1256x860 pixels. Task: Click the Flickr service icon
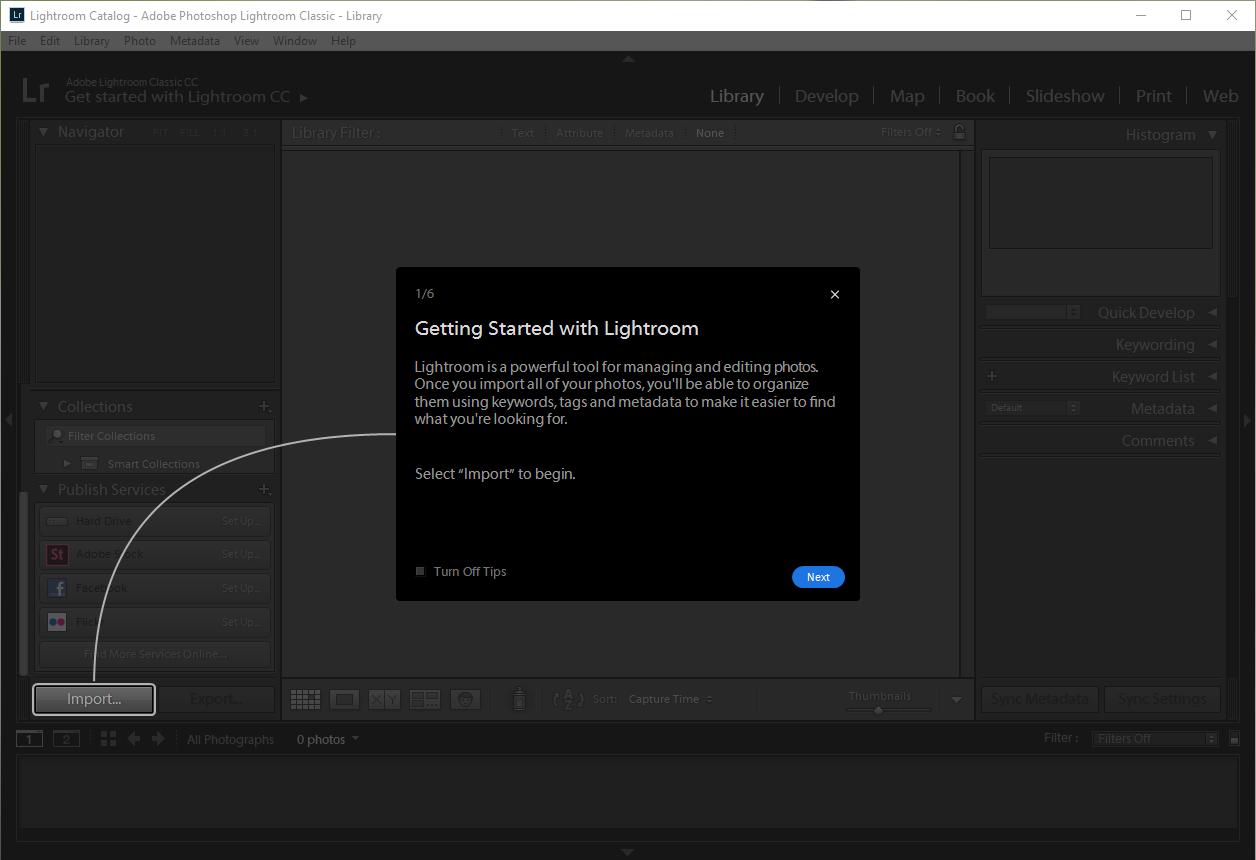click(x=57, y=622)
